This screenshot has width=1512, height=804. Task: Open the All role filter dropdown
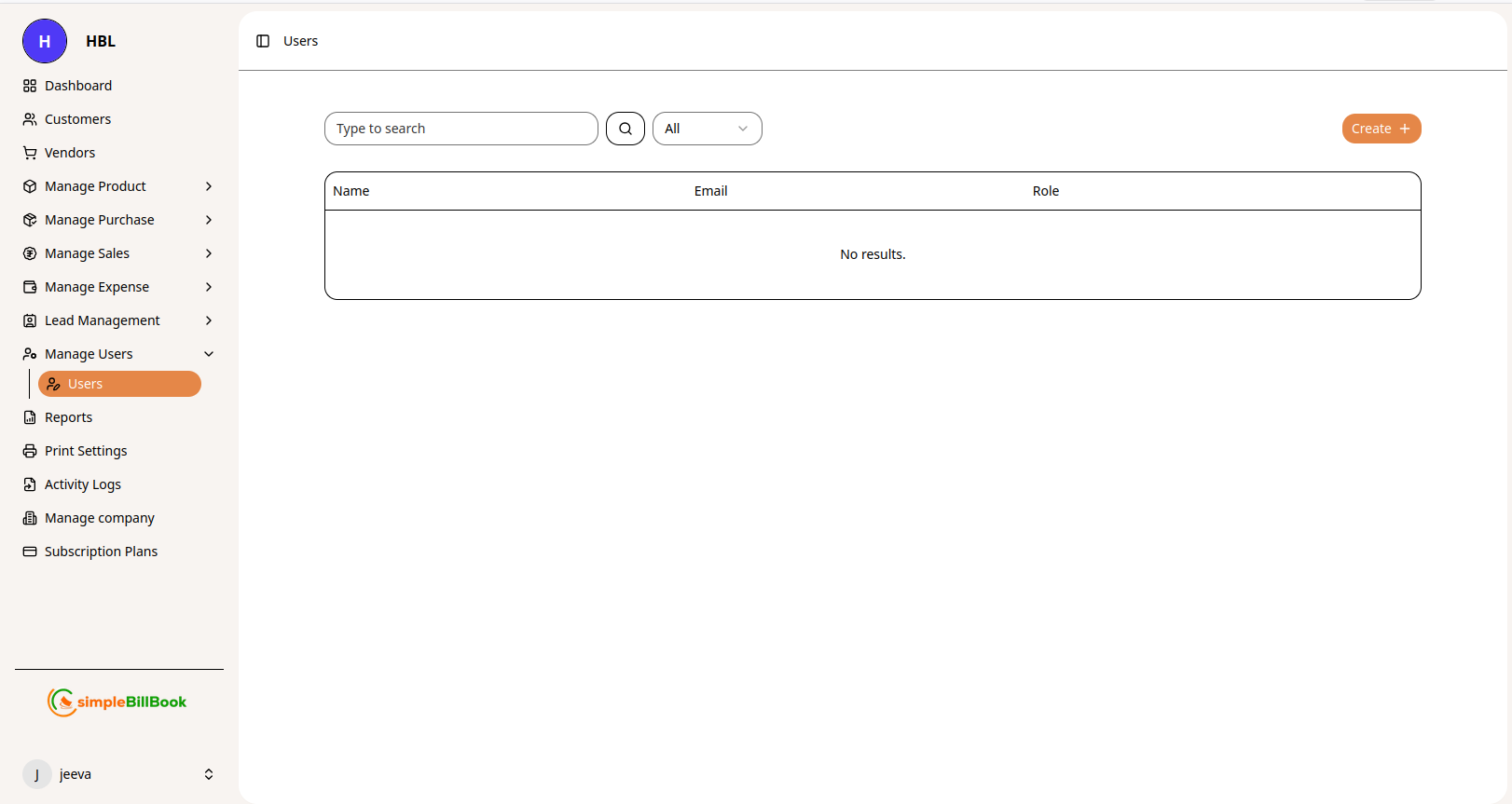tap(707, 129)
